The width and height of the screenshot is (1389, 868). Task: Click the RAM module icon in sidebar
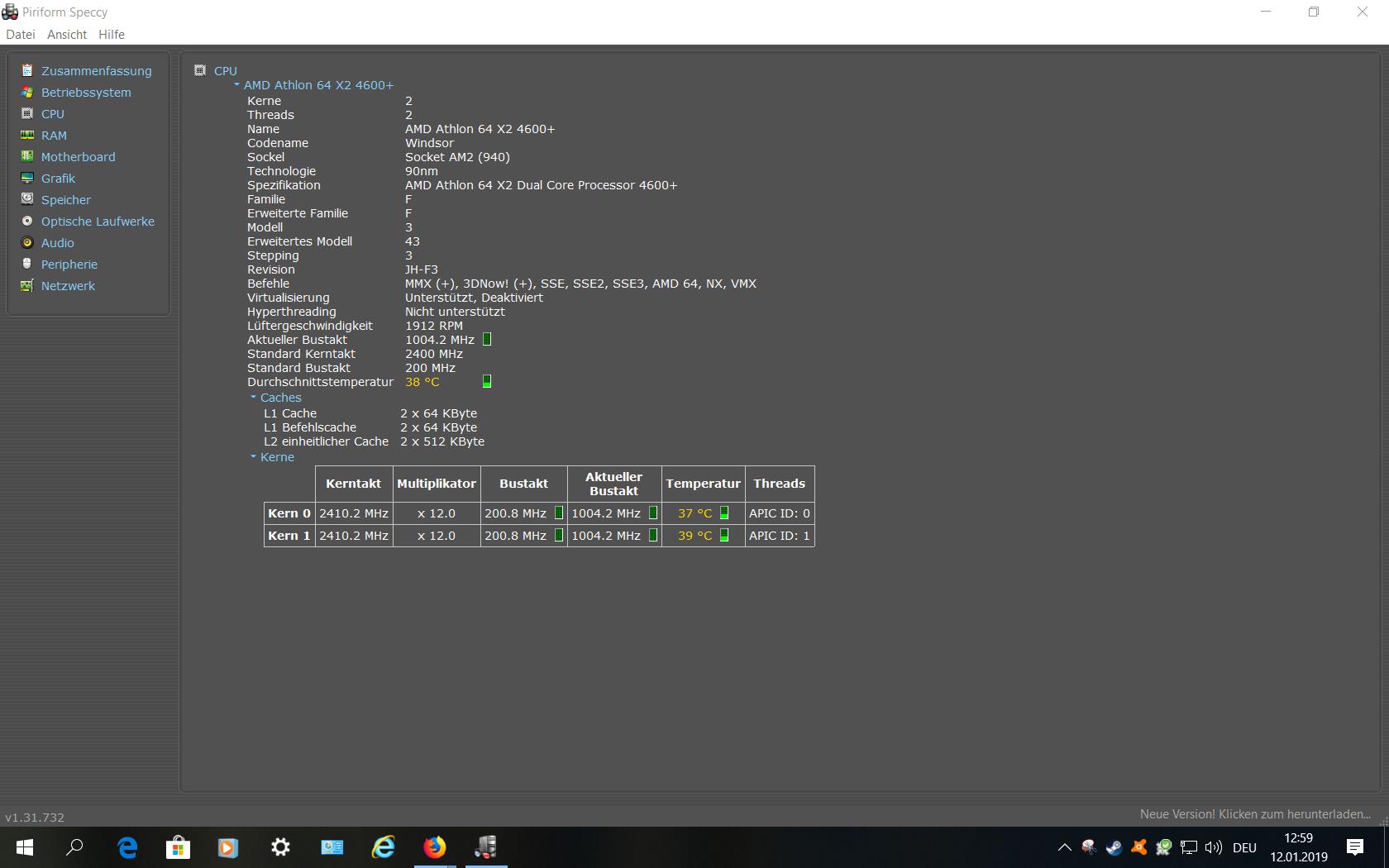(x=27, y=135)
